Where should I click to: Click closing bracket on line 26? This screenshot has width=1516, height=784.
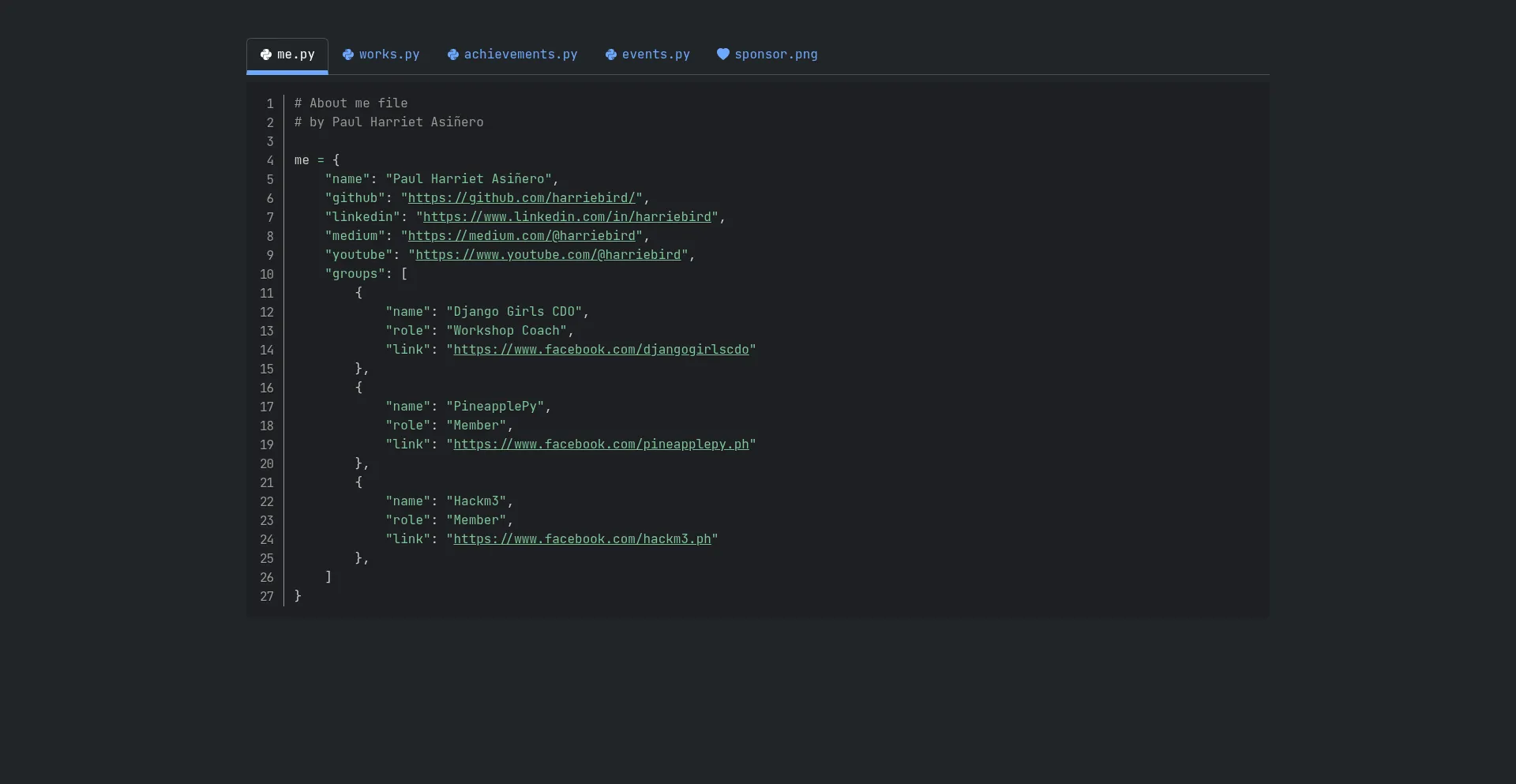click(x=328, y=577)
